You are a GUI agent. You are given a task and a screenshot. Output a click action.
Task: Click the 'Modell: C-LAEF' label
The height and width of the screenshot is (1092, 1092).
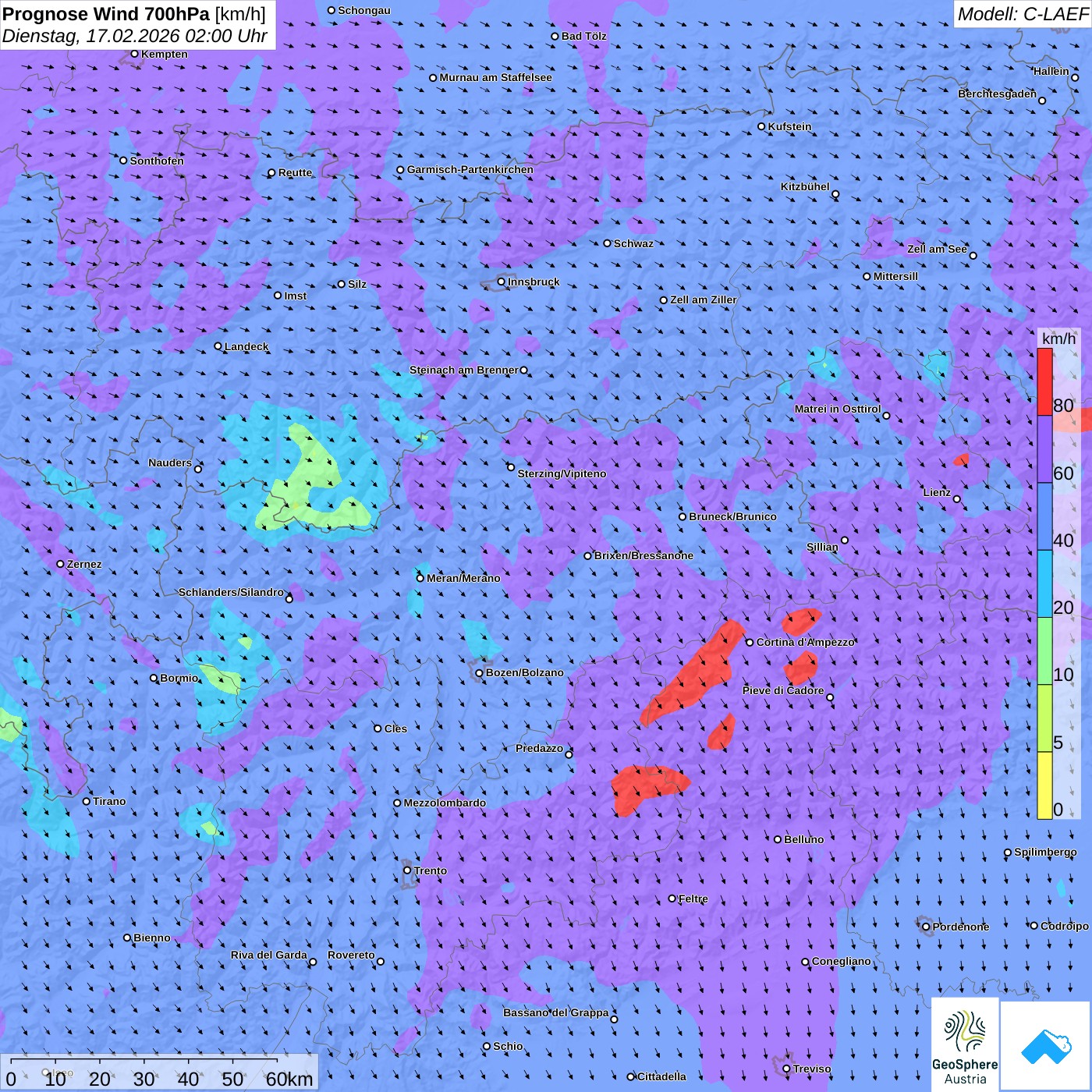[1023, 14]
